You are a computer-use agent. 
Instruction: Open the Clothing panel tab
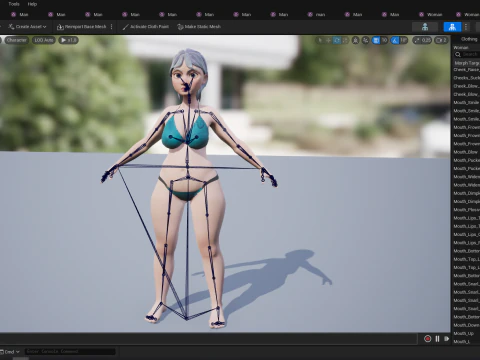(469, 39)
